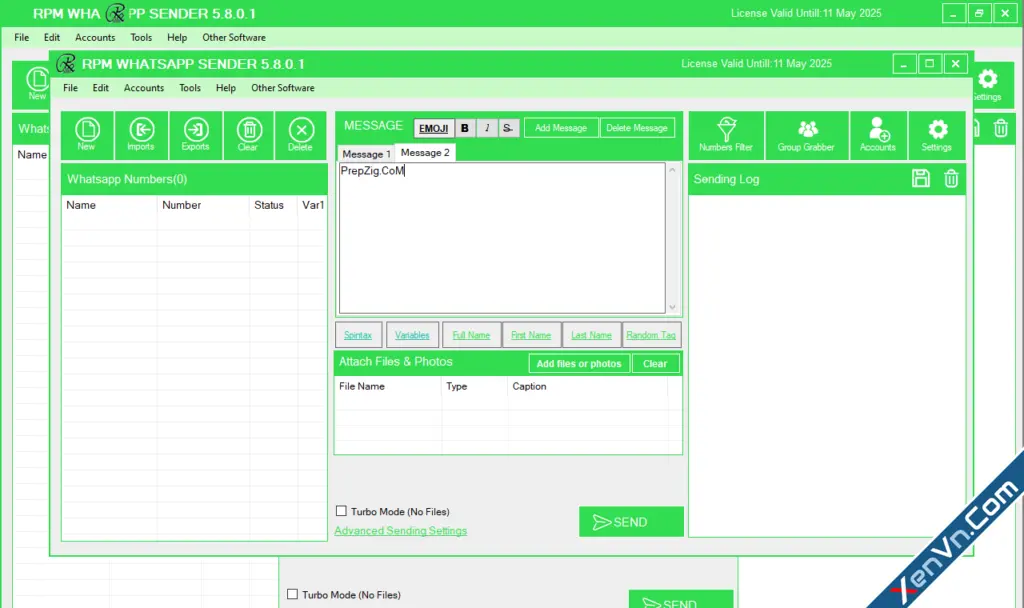Click the message box scroll-up arrow
This screenshot has height=608, width=1024.
[673, 170]
